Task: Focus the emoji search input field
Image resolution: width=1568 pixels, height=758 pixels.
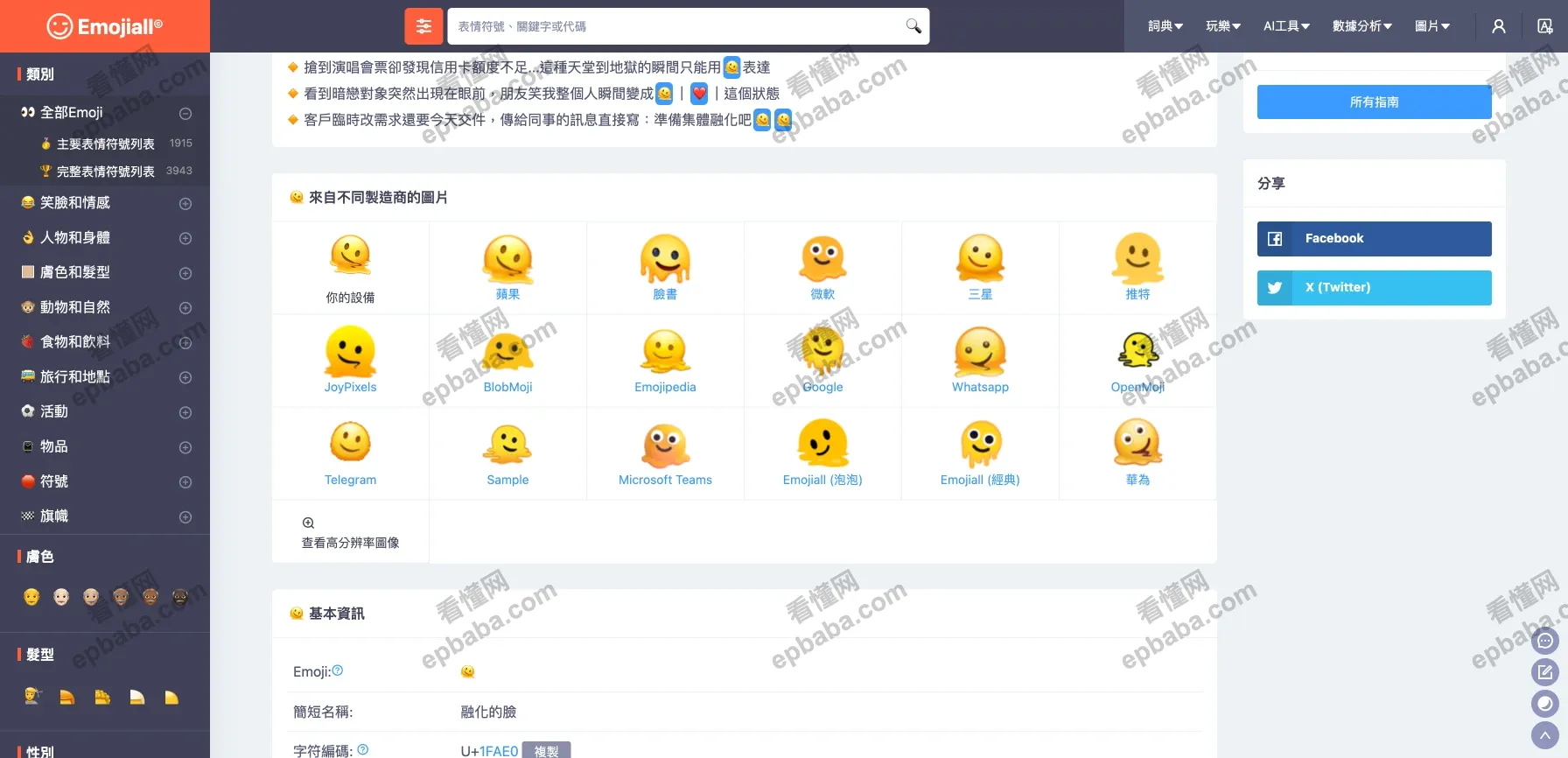Action: (678, 26)
